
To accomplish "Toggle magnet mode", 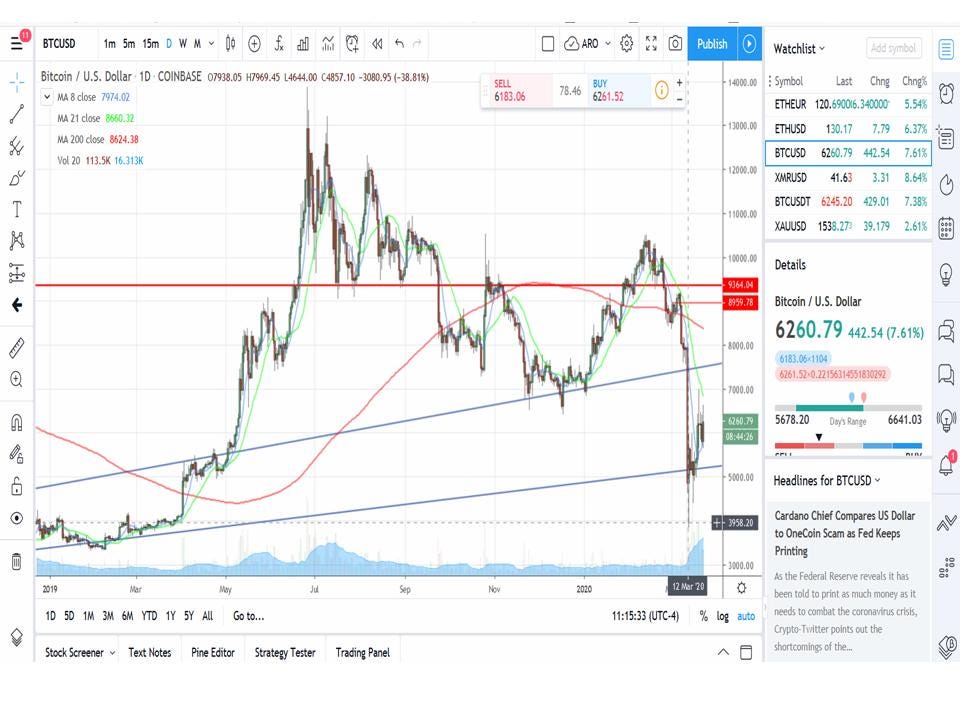I will (17, 422).
